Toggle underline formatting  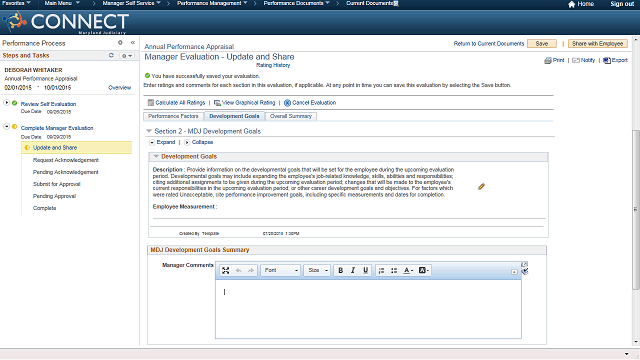click(365, 270)
